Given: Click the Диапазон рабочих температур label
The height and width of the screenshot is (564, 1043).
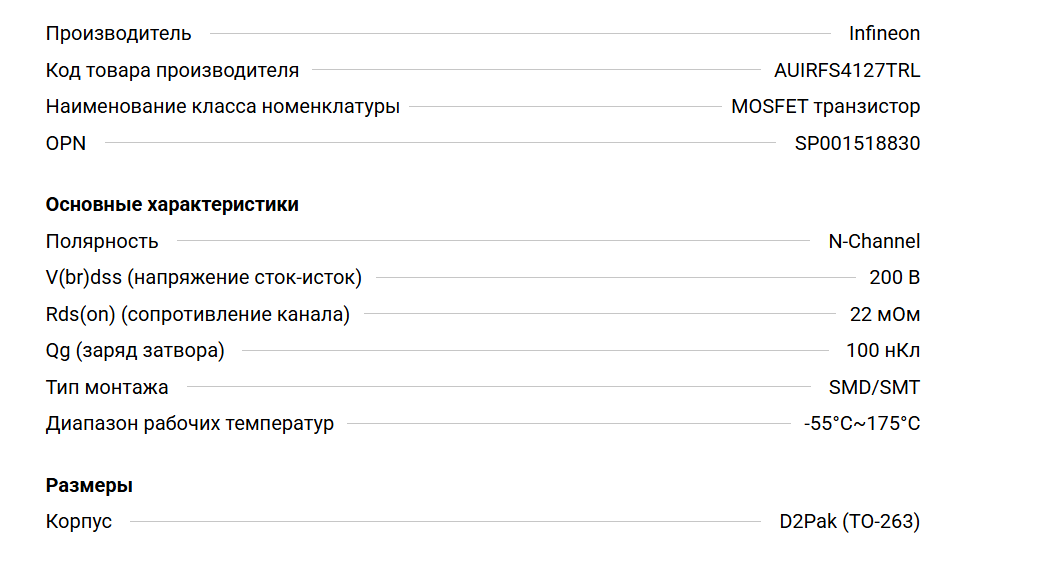Looking at the screenshot, I should pos(189,423).
